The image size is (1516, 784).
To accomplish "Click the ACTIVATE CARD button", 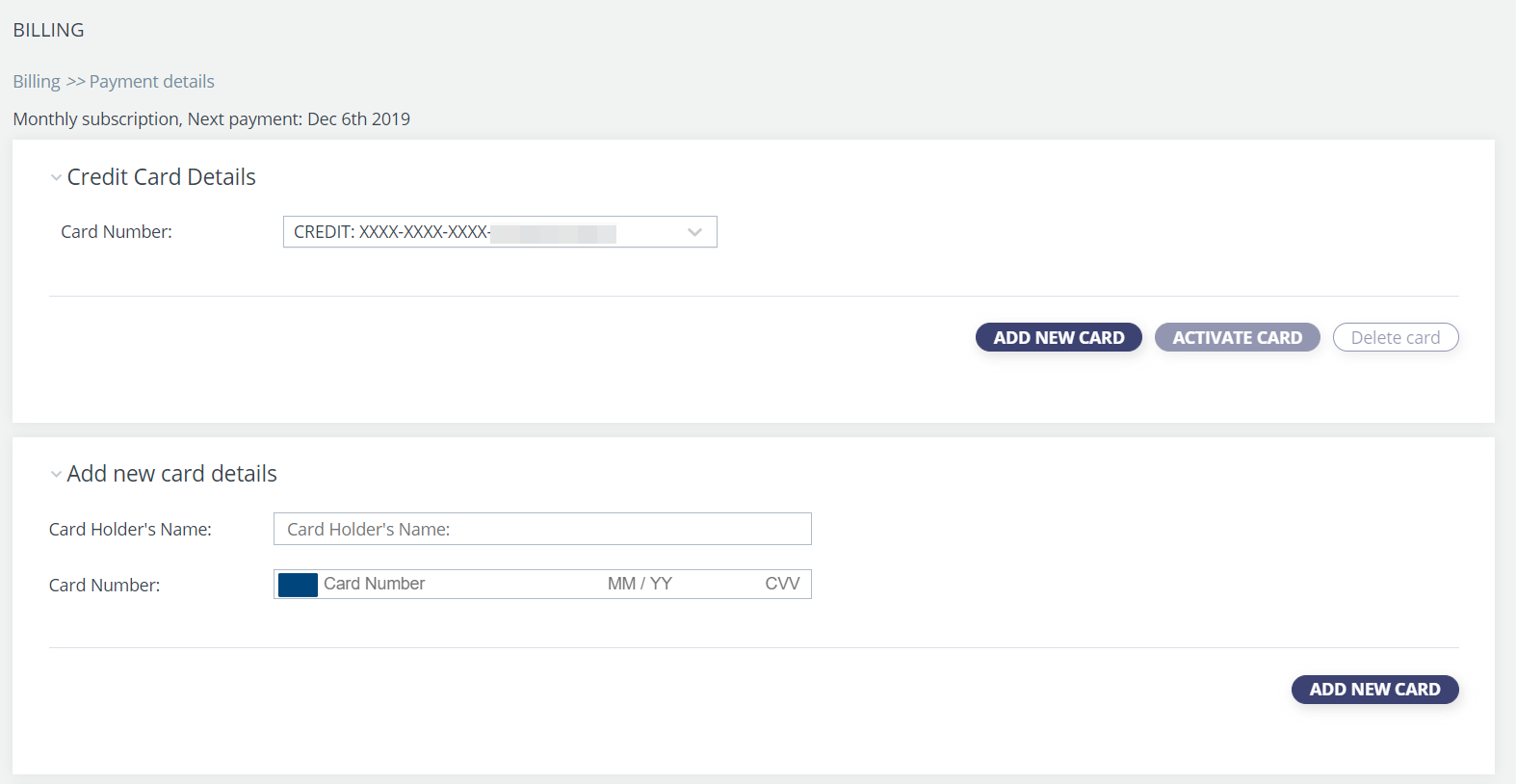I will (1238, 337).
